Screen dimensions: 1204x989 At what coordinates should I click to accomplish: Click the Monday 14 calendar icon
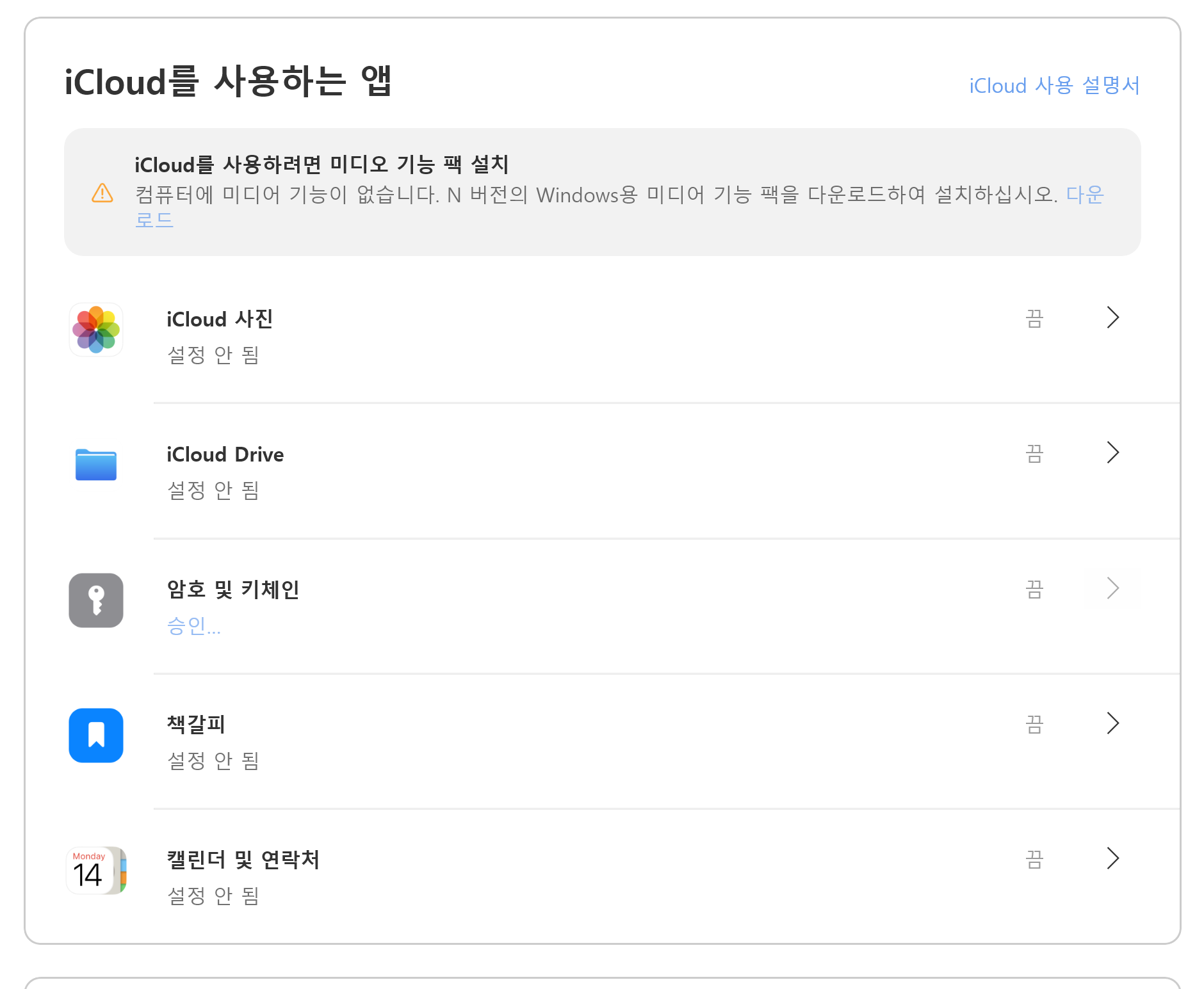pyautogui.click(x=96, y=871)
